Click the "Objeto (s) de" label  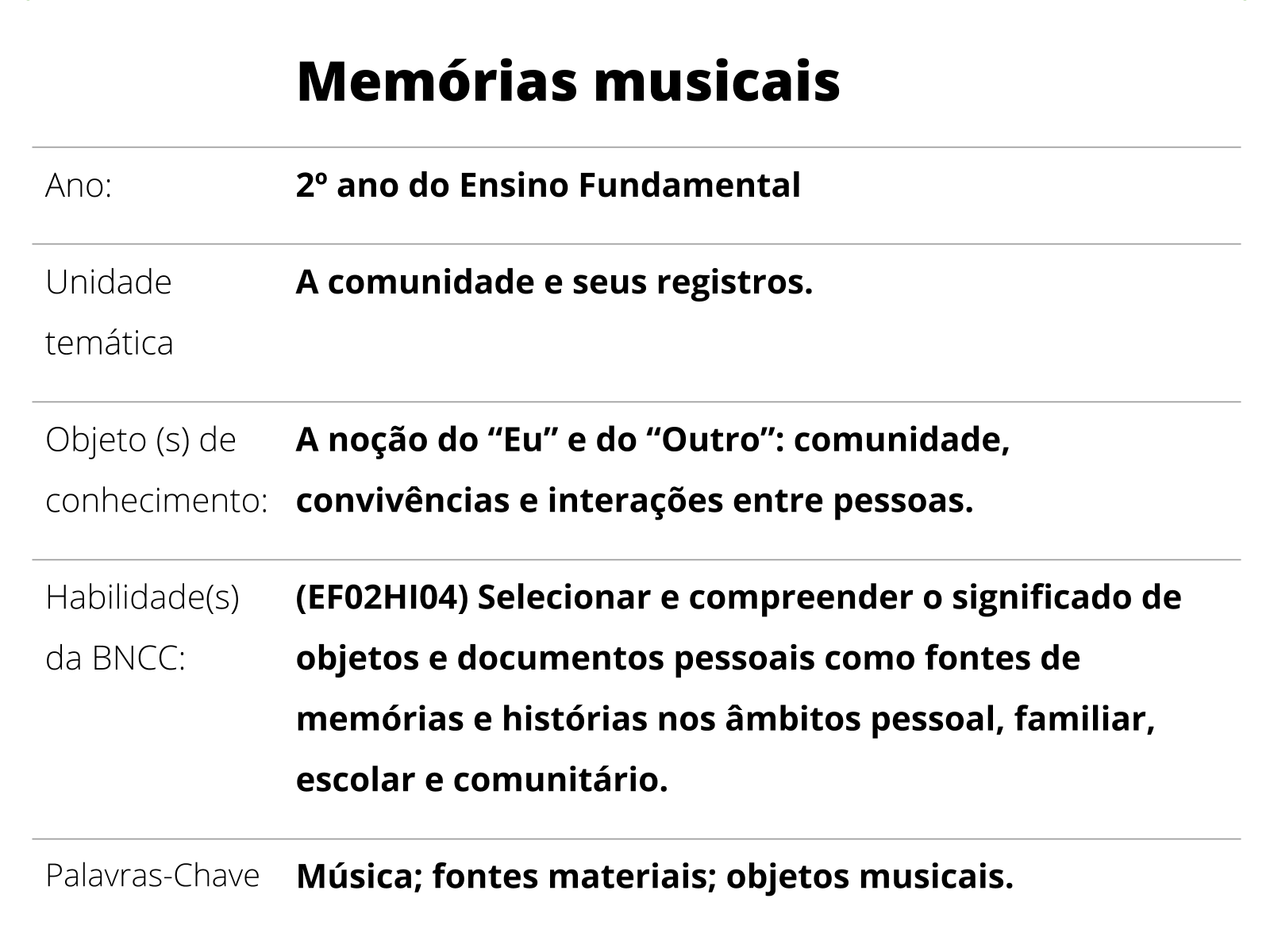coord(140,440)
